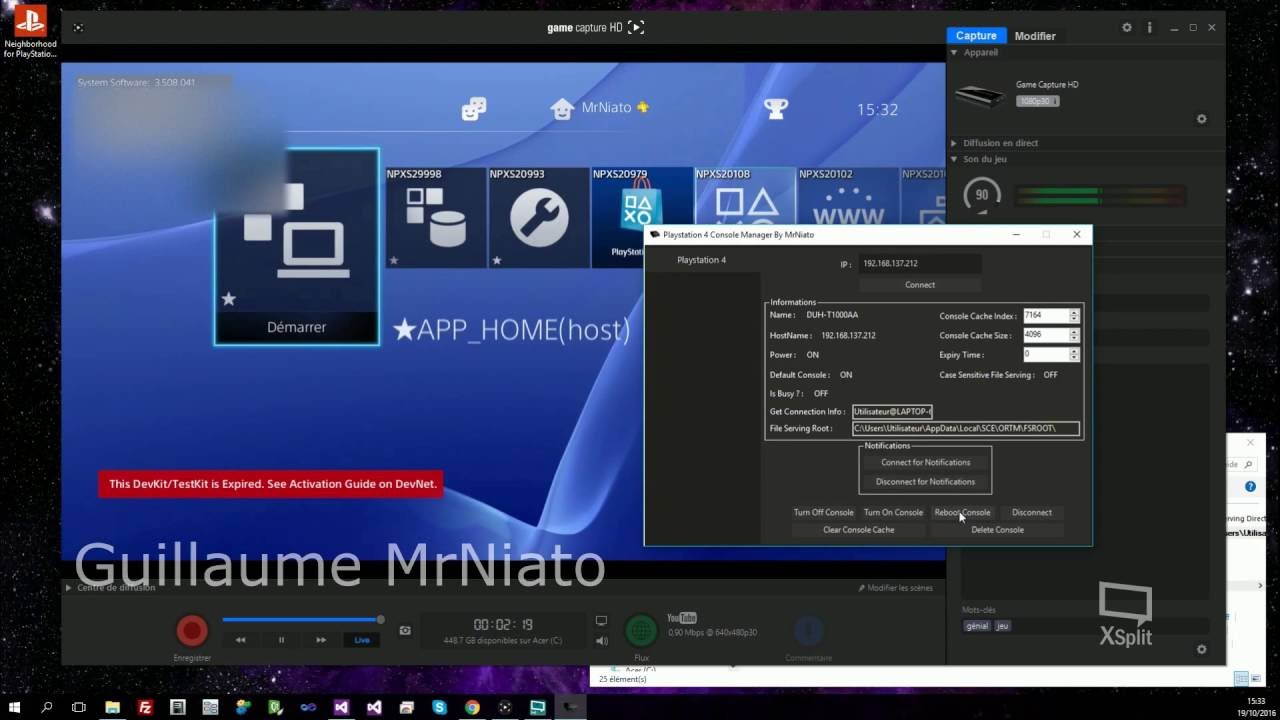The height and width of the screenshot is (720, 1280).
Task: Expand the Diffusion en direct section
Action: [954, 143]
